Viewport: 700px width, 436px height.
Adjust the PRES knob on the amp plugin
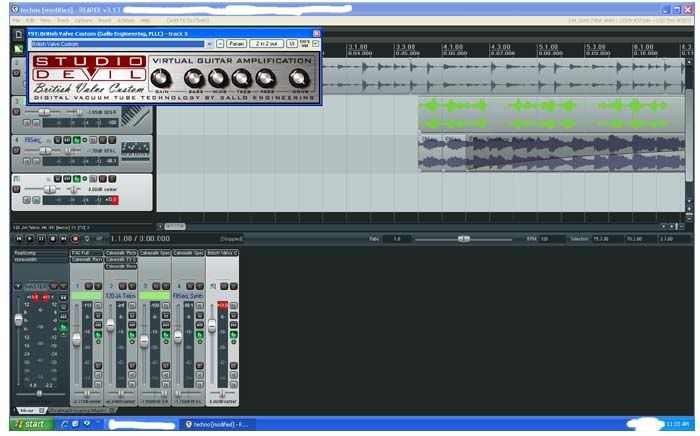coord(266,79)
